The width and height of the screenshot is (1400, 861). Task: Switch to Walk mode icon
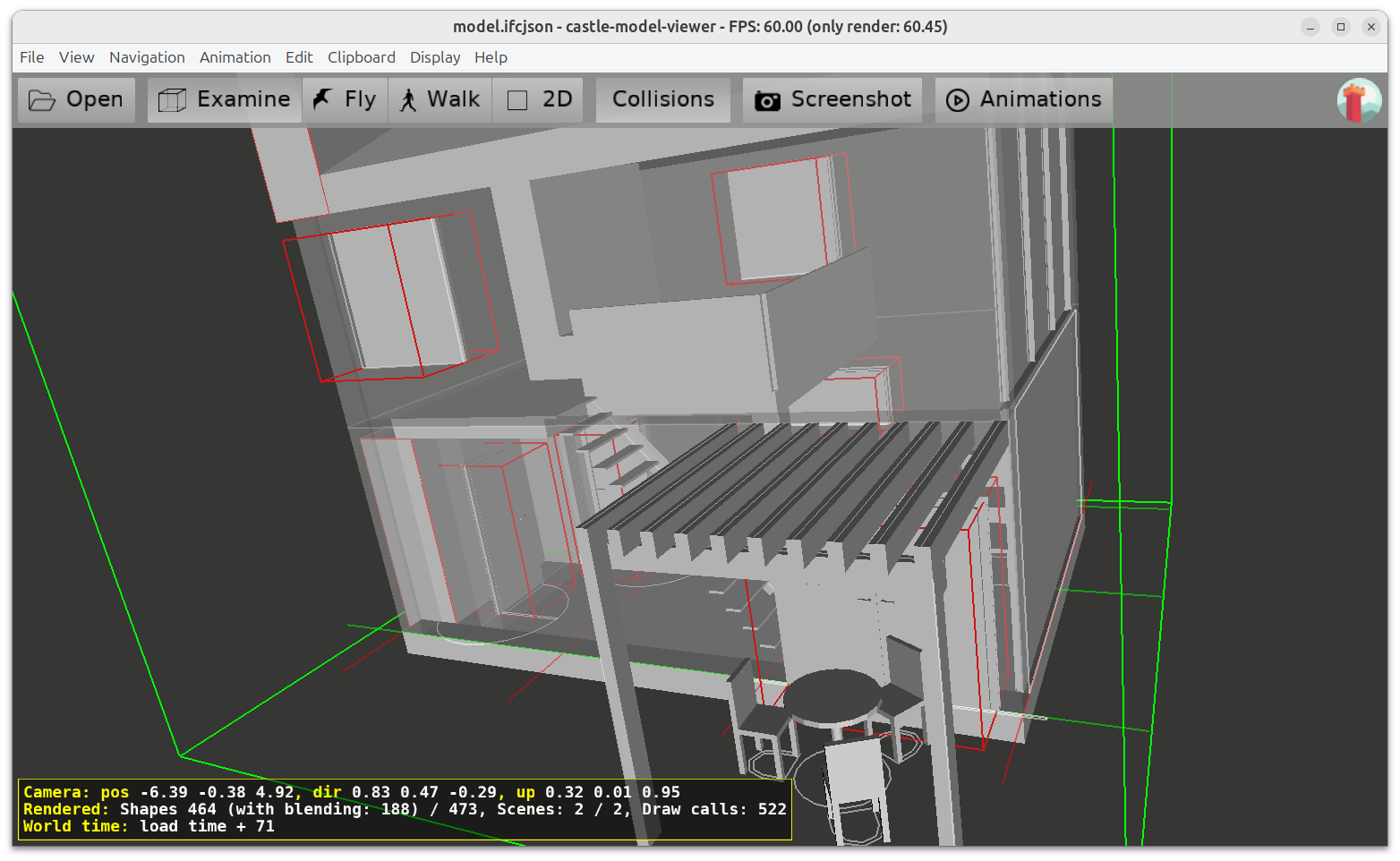coord(408,99)
